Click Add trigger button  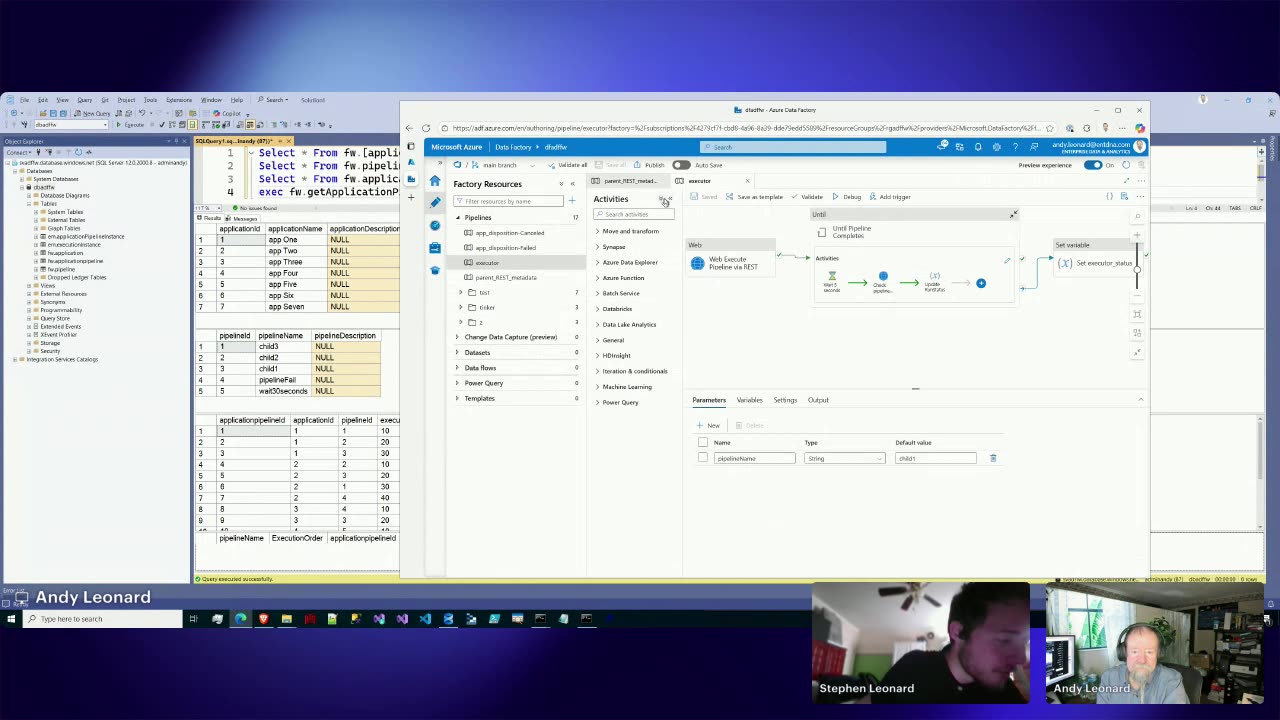pos(890,197)
